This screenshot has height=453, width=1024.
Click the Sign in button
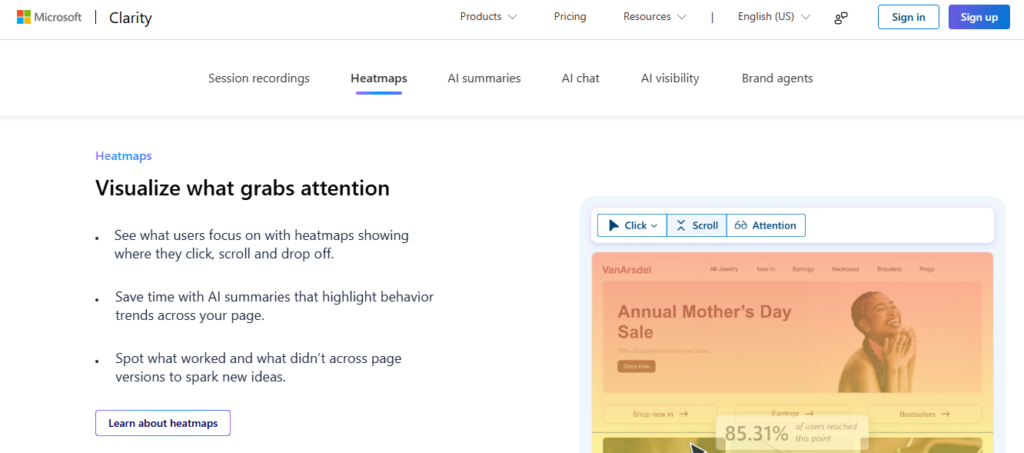908,17
